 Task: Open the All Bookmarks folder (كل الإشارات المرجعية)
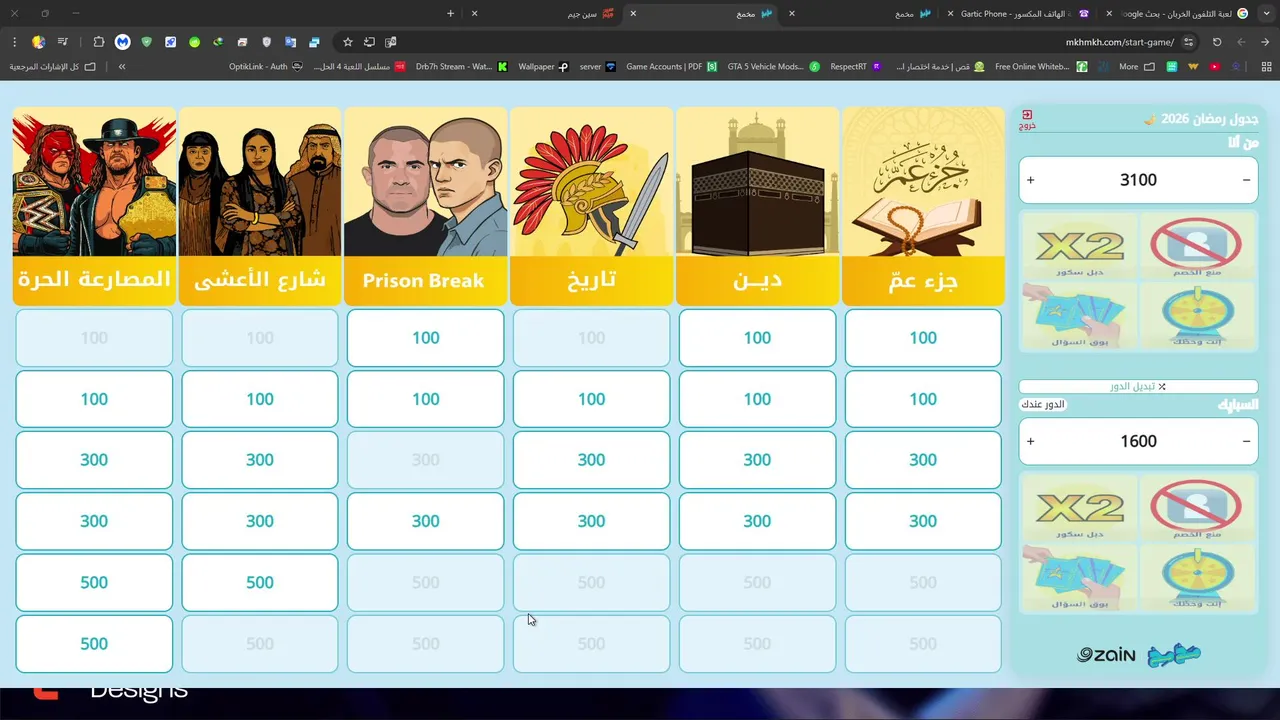click(52, 67)
